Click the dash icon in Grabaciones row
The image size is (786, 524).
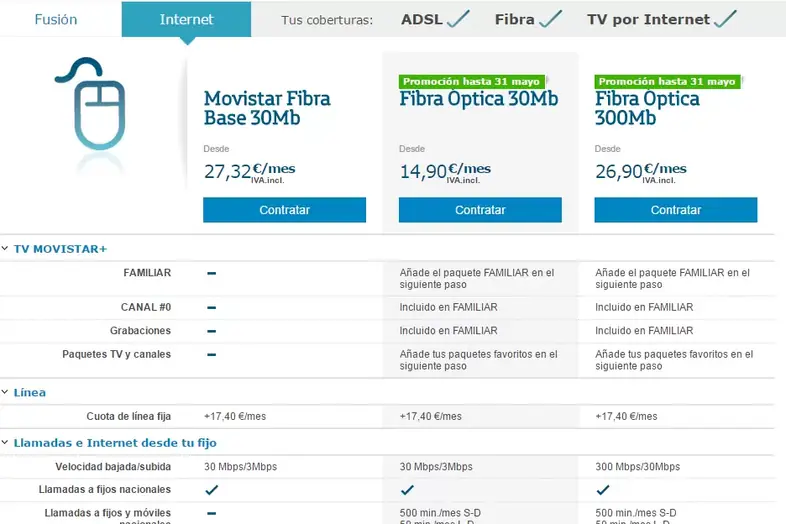coord(212,331)
